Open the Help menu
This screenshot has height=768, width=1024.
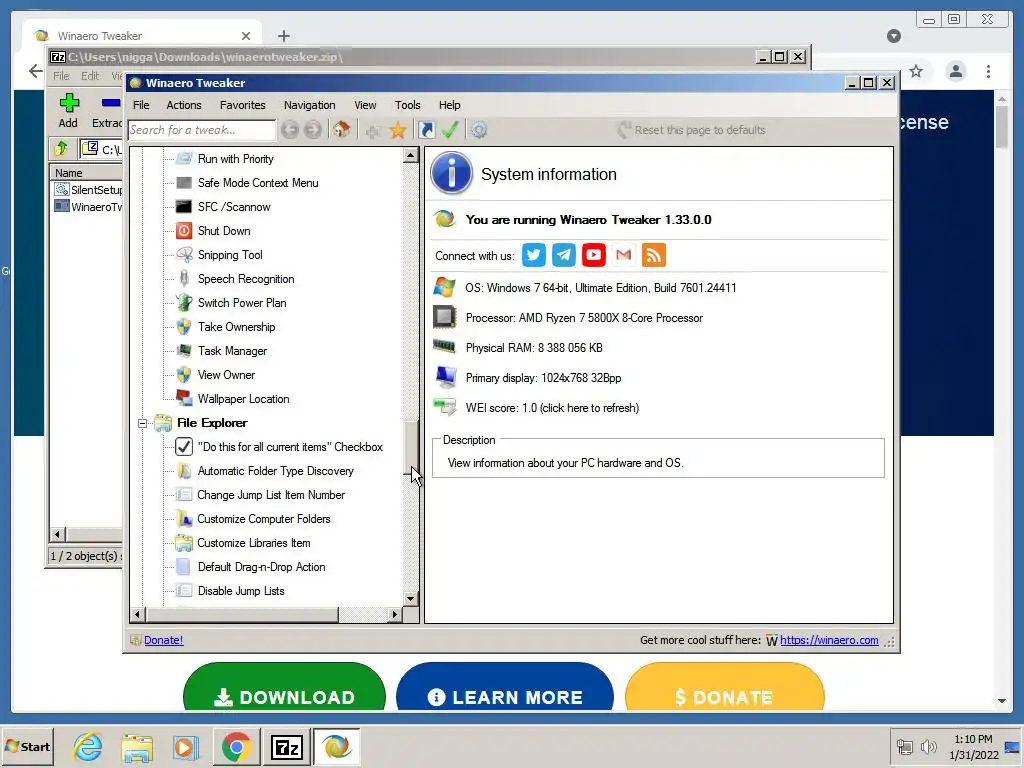tap(449, 105)
